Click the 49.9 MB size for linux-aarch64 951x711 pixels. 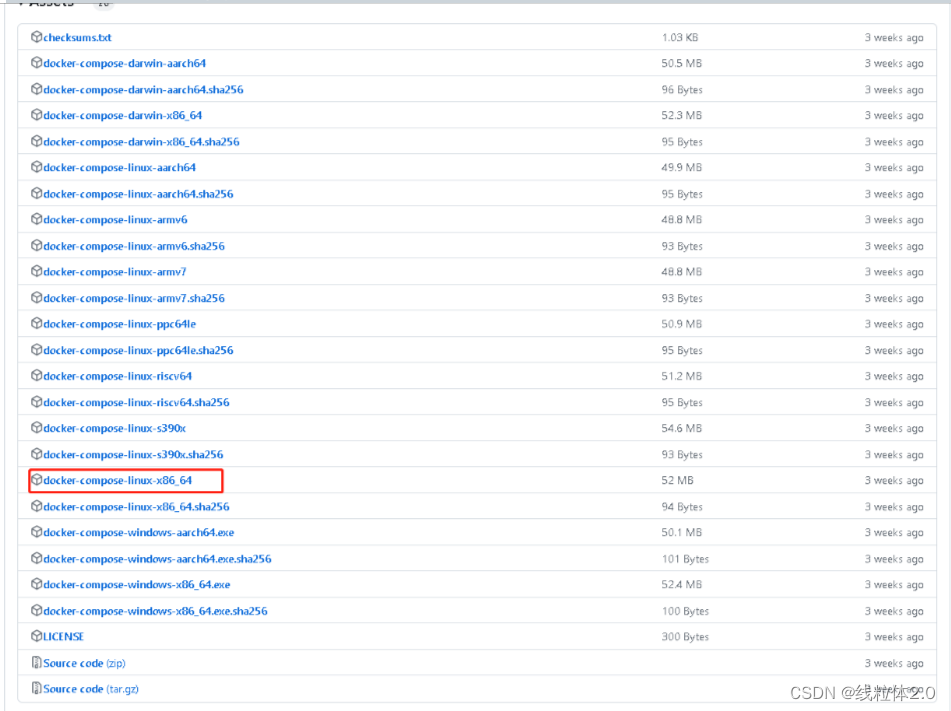[682, 167]
